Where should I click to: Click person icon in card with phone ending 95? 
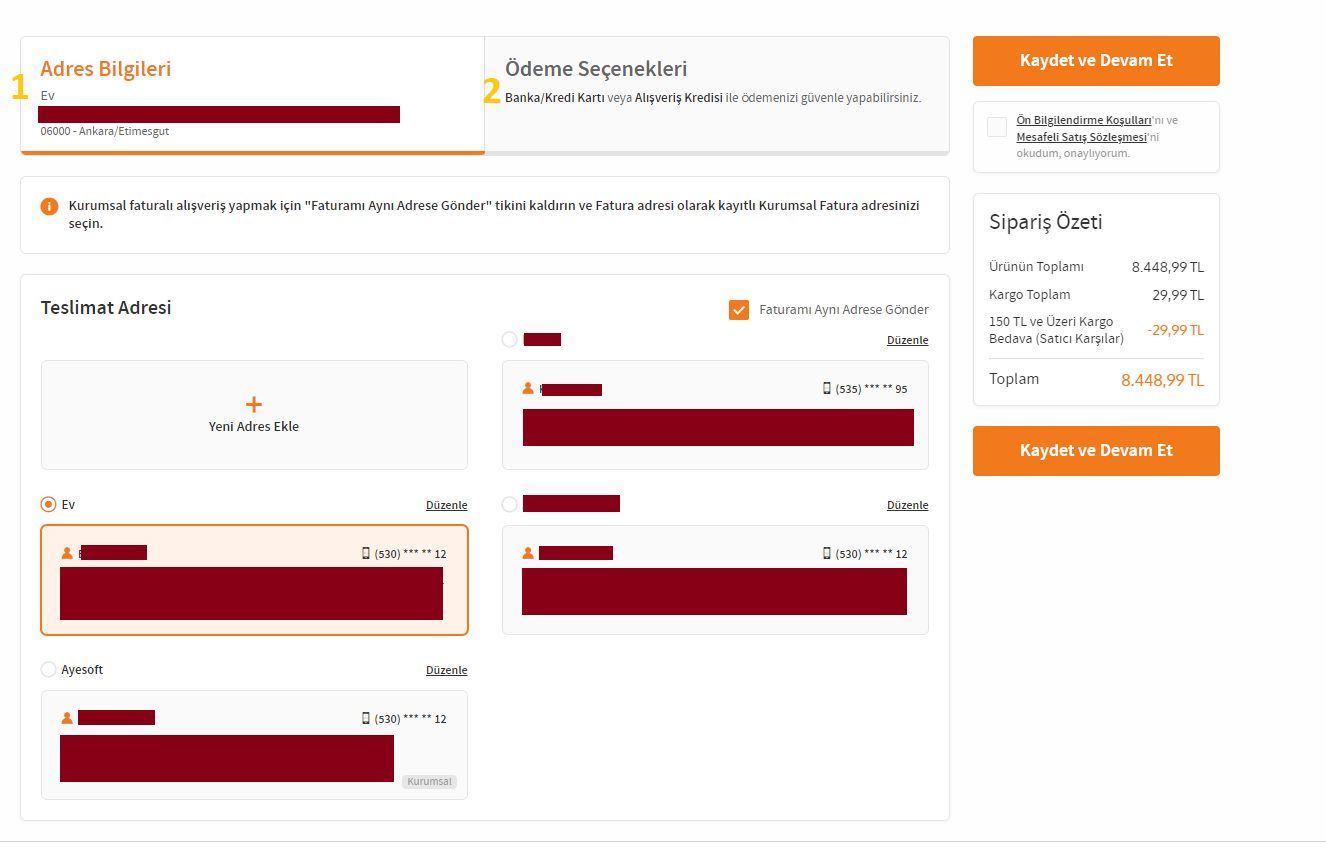click(528, 388)
